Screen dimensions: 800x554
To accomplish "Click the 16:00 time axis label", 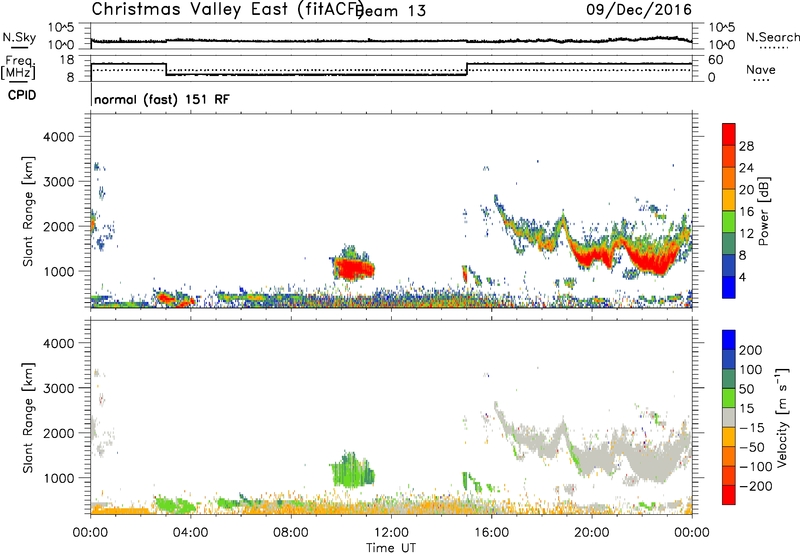I will (491, 533).
